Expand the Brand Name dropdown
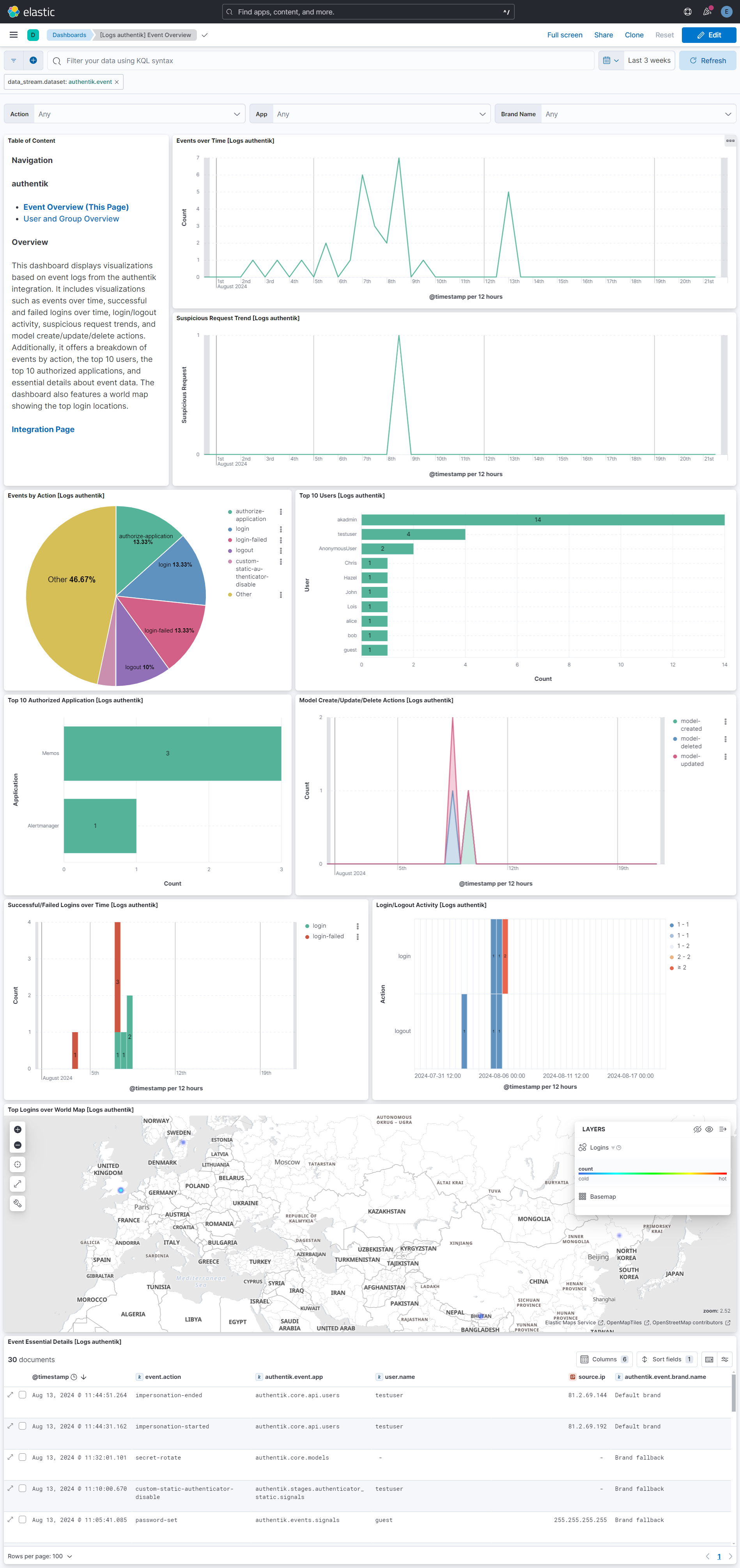The height and width of the screenshot is (1568, 740). tap(637, 114)
